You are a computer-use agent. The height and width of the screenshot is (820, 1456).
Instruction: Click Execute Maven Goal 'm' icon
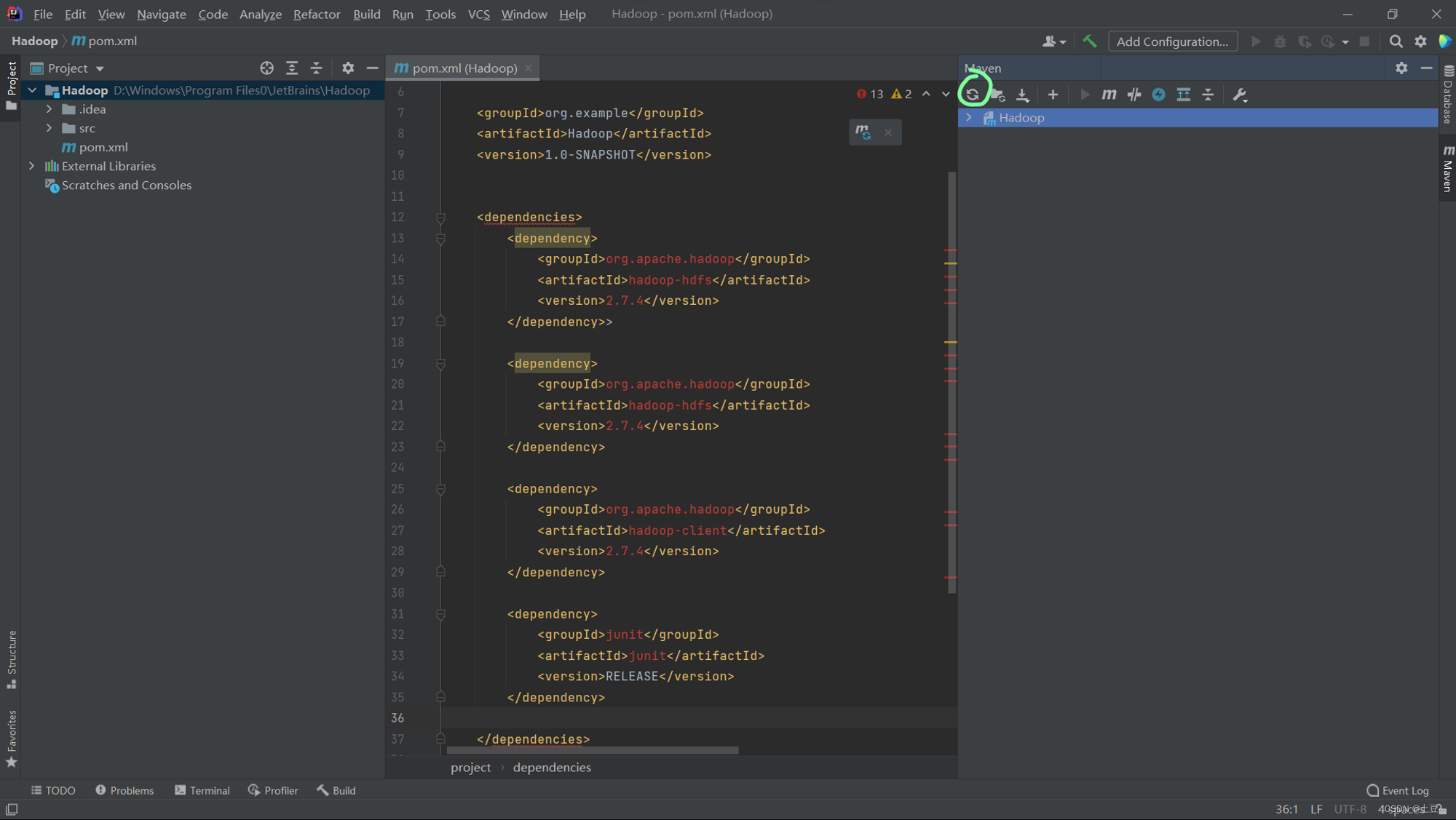coord(1109,95)
